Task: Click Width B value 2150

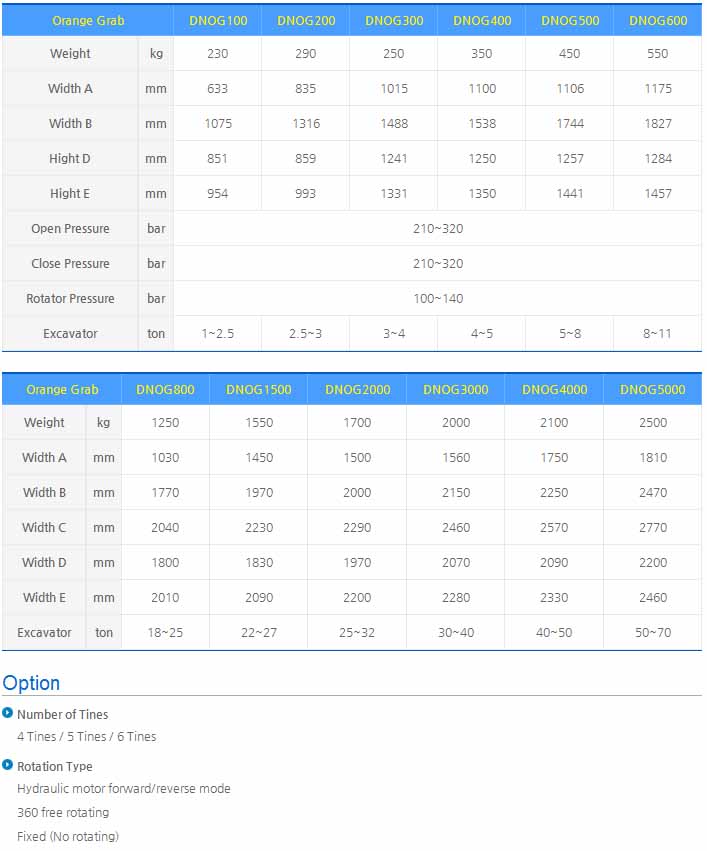Action: 456,493
